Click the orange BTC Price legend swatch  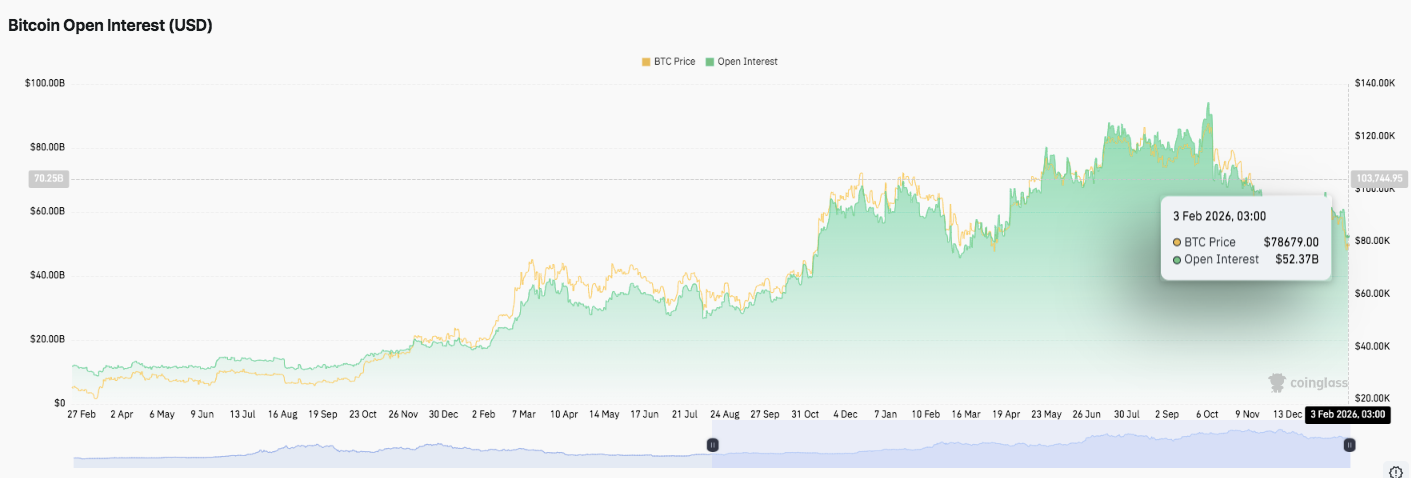click(646, 62)
